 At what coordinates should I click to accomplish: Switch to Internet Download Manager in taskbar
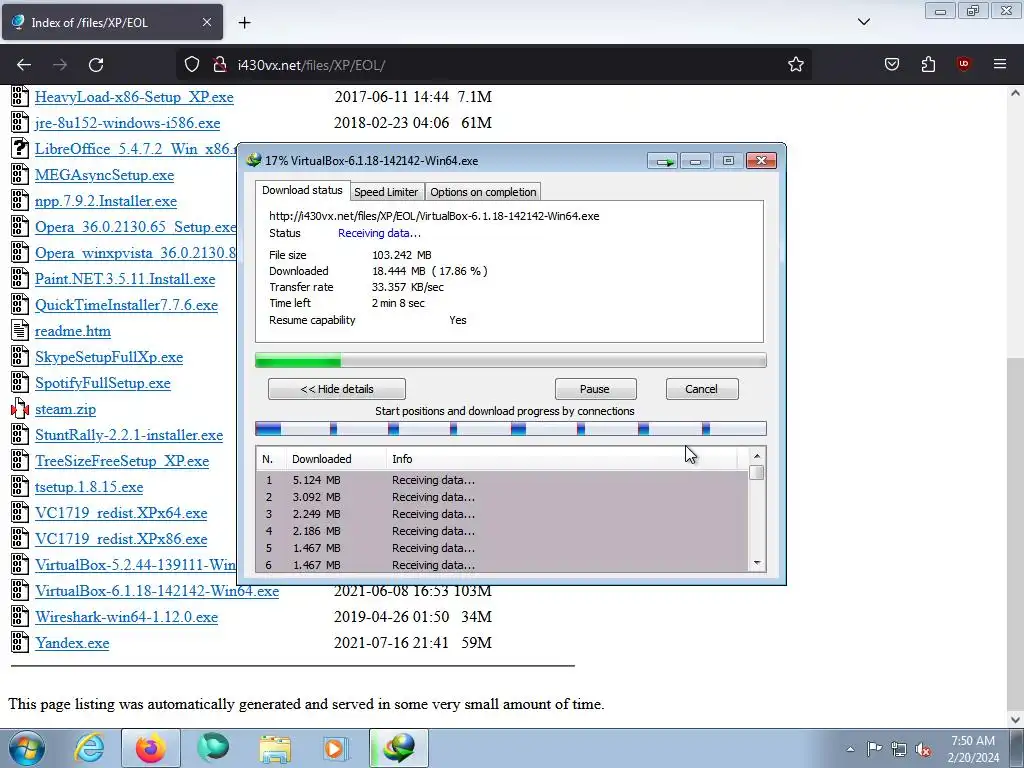[x=398, y=748]
